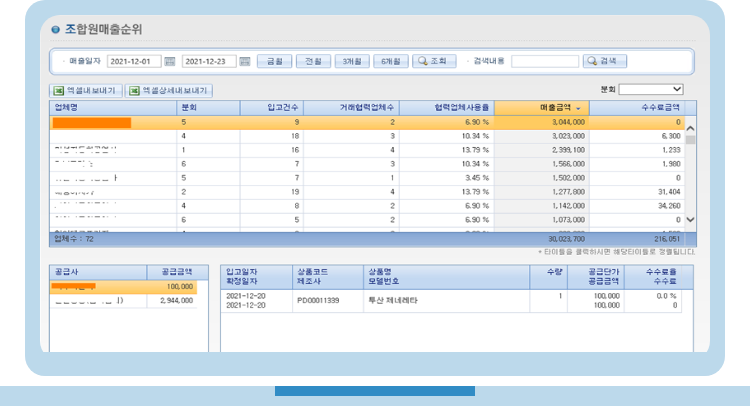Focus the start date field 2021-12-01

[134, 61]
